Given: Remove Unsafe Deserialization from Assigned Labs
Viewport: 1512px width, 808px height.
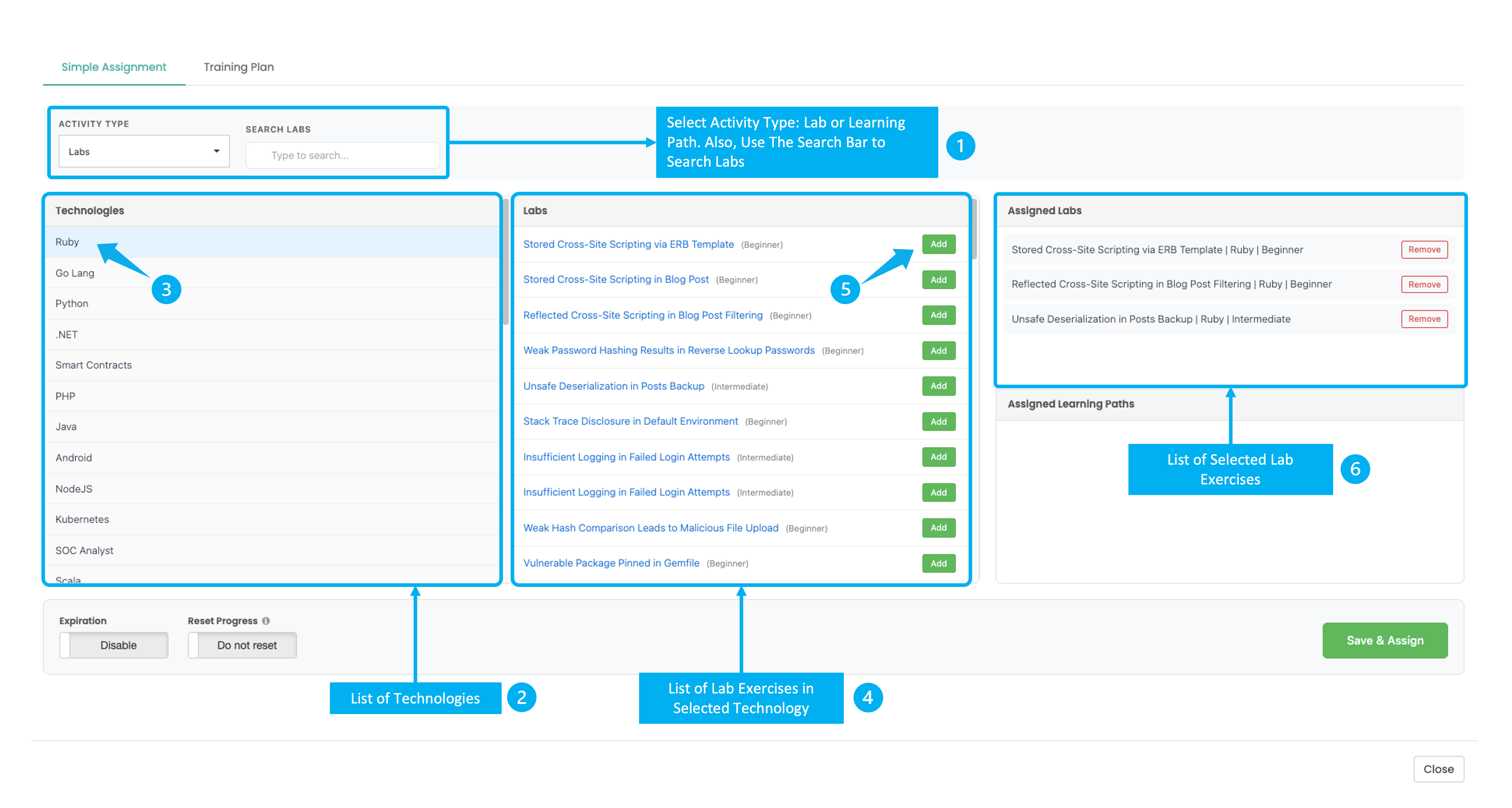Looking at the screenshot, I should (1424, 319).
